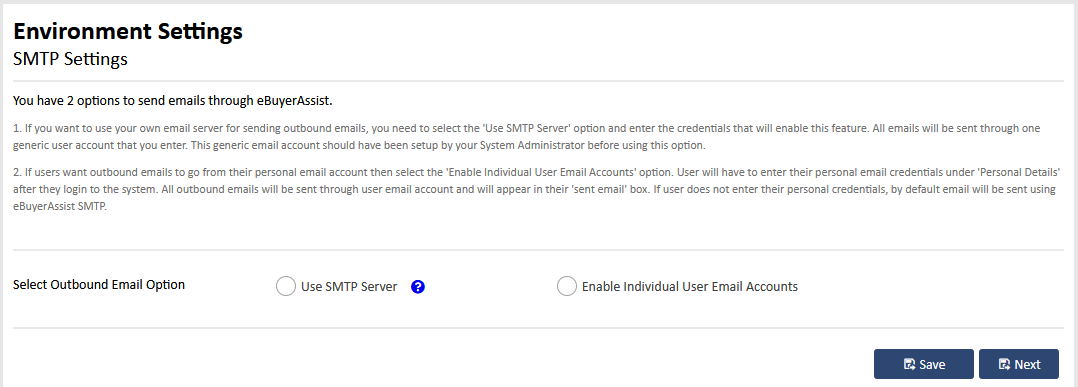Click the icon inside the Next button
This screenshot has height=387, width=1078.
click(x=1004, y=364)
